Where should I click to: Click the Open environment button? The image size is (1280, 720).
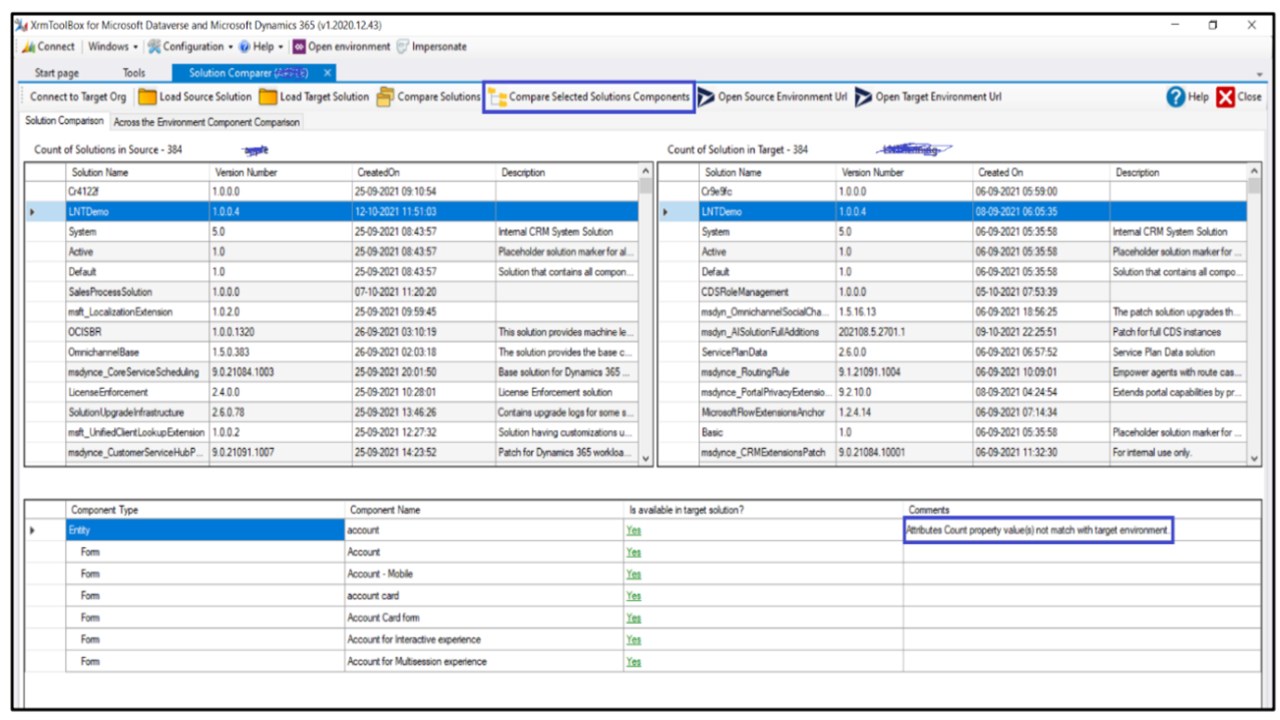[340, 47]
